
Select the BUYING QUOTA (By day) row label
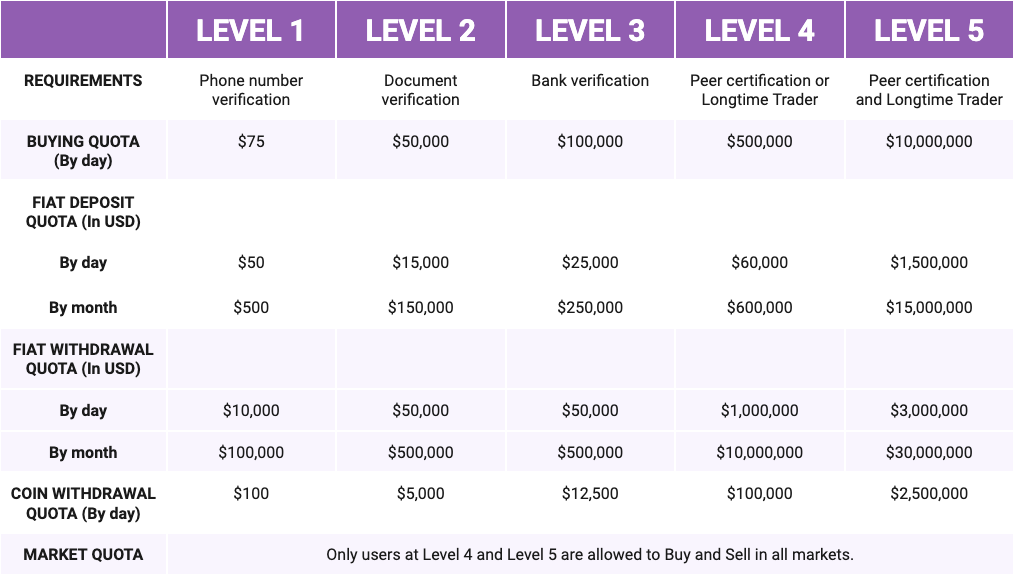83,151
